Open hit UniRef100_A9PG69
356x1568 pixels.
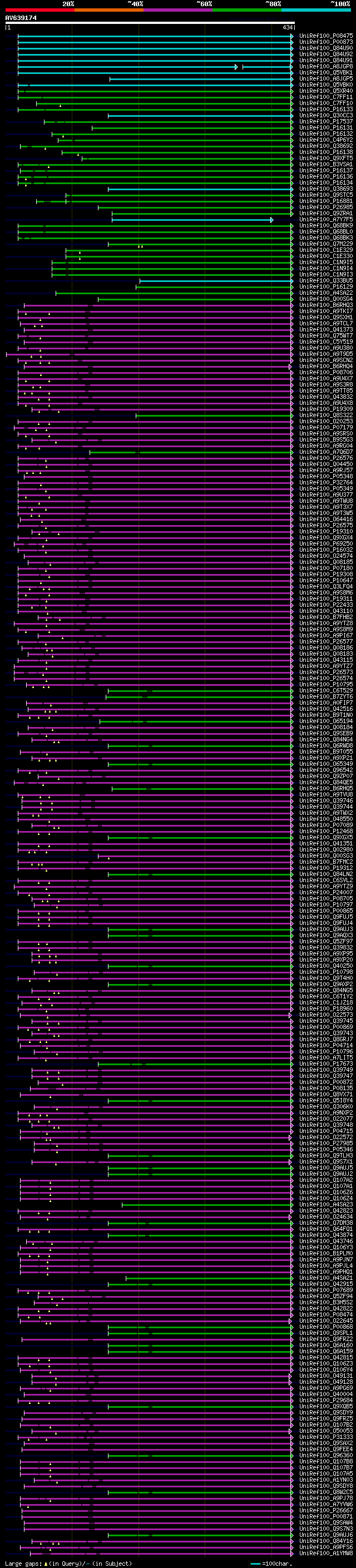325,1388
